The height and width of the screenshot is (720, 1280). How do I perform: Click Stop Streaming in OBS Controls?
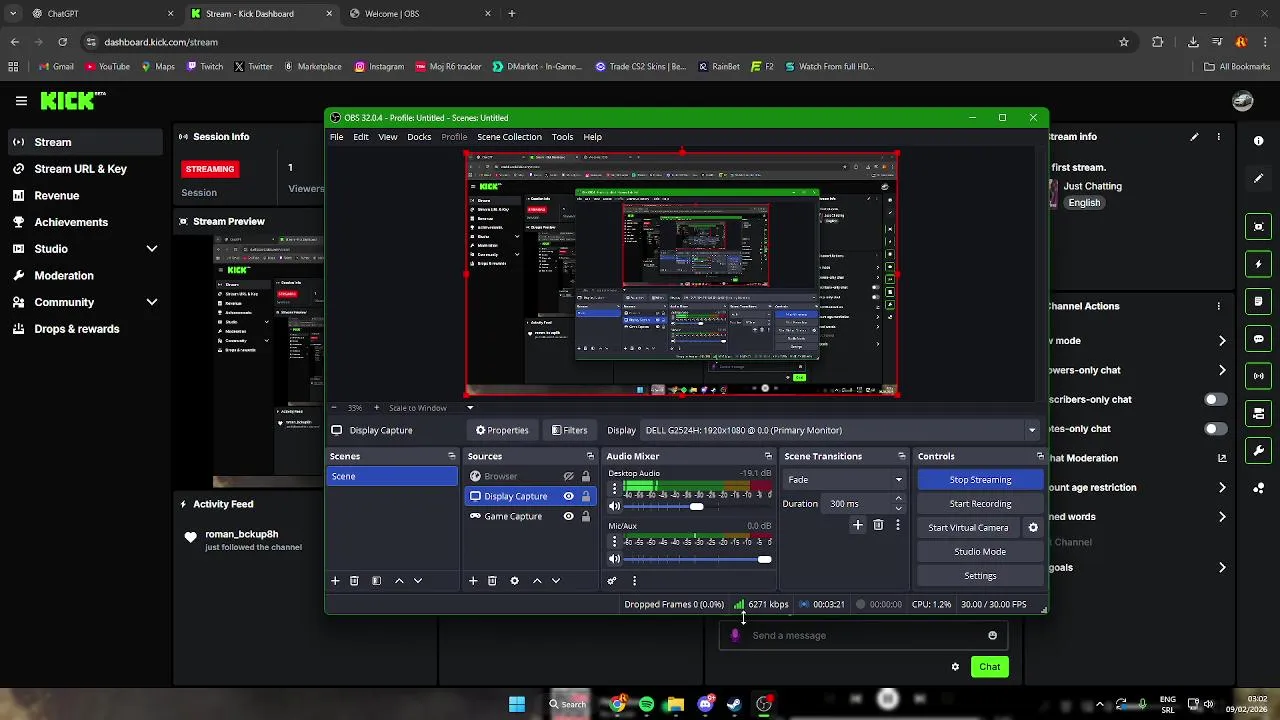click(980, 480)
